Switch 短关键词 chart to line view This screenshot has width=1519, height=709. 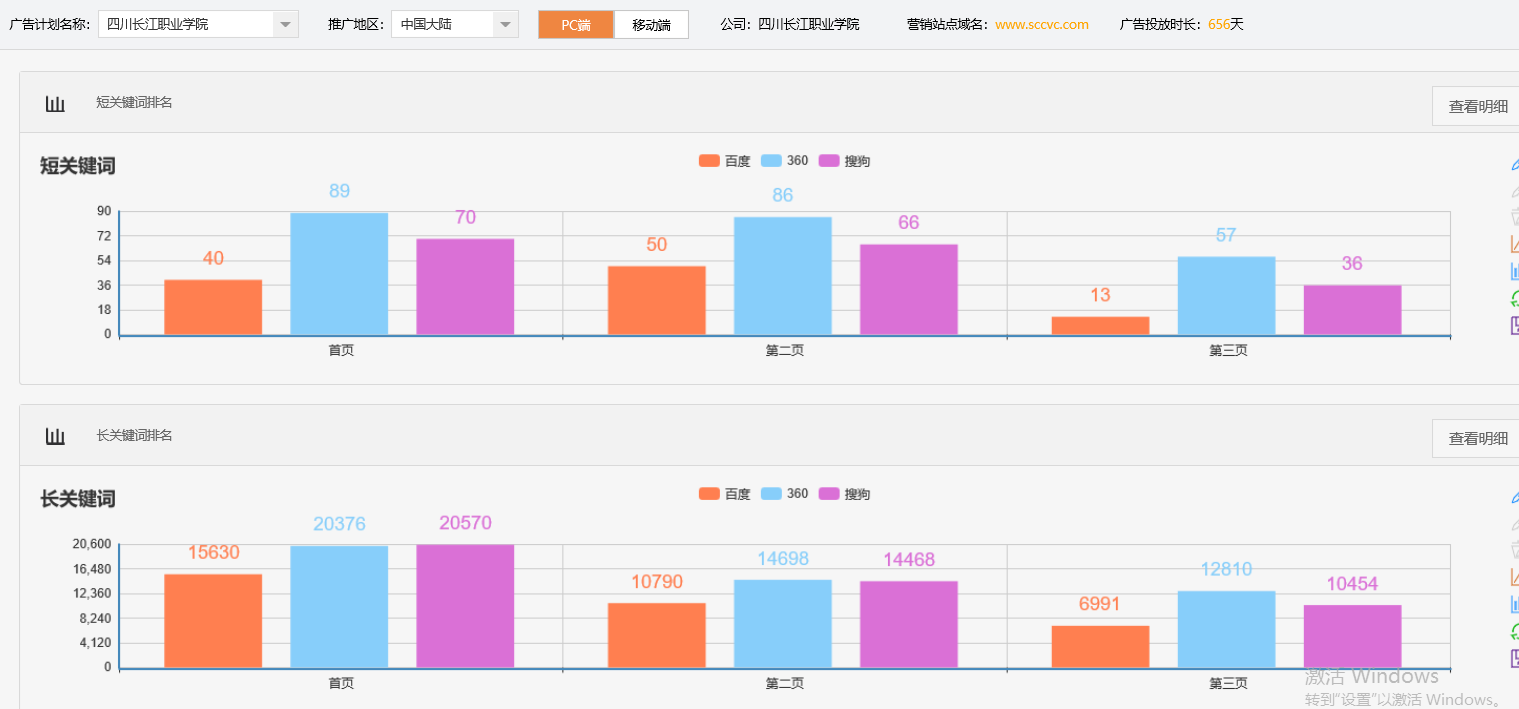click(1514, 244)
